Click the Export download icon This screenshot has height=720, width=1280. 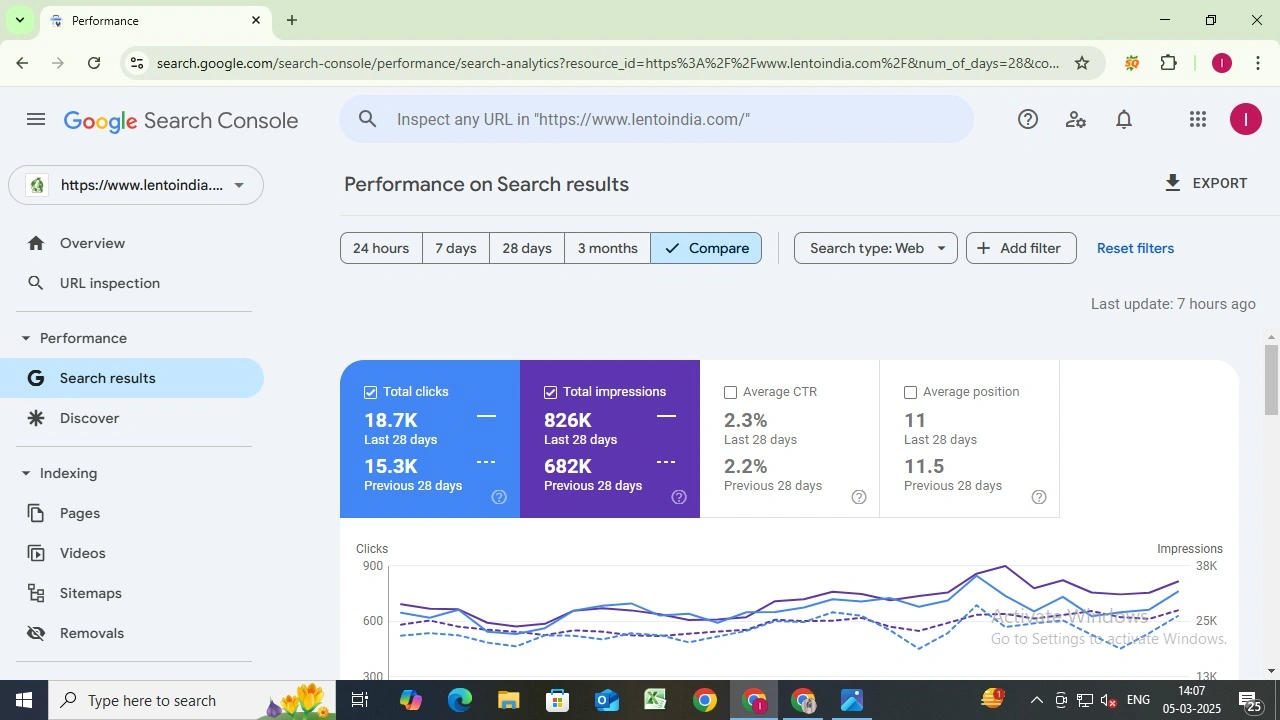(x=1173, y=183)
